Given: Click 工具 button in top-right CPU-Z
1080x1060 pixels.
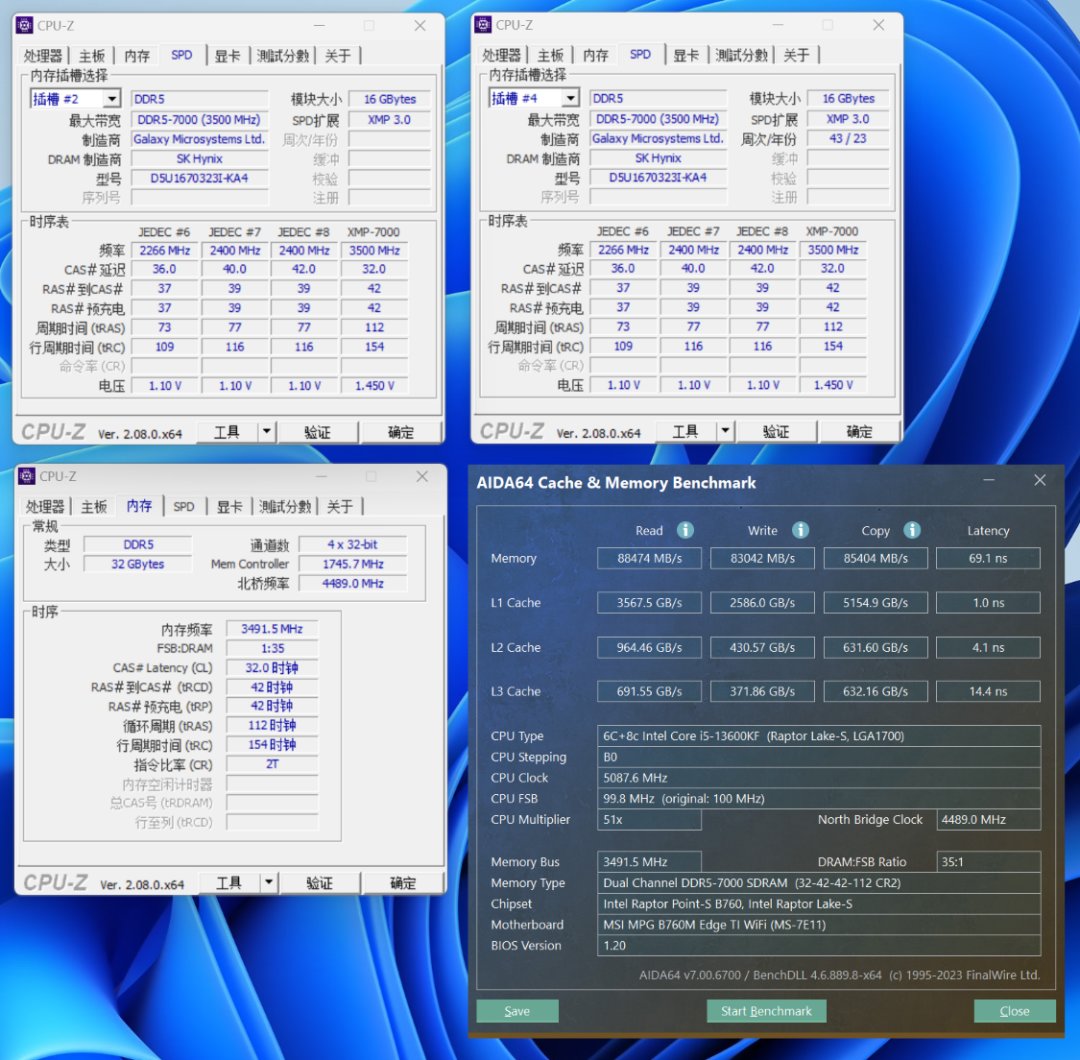Looking at the screenshot, I should coord(685,431).
